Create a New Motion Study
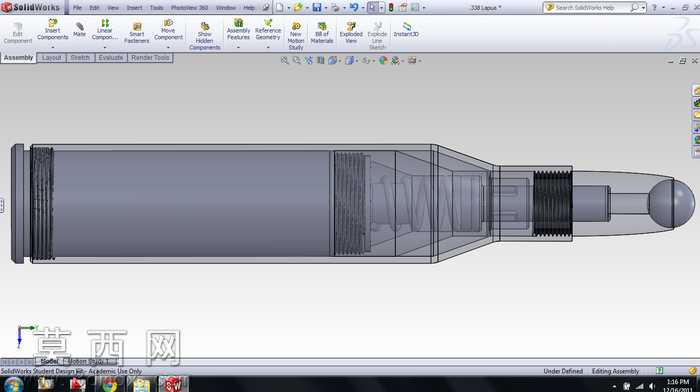Image resolution: width=700 pixels, height=392 pixels. (x=296, y=36)
